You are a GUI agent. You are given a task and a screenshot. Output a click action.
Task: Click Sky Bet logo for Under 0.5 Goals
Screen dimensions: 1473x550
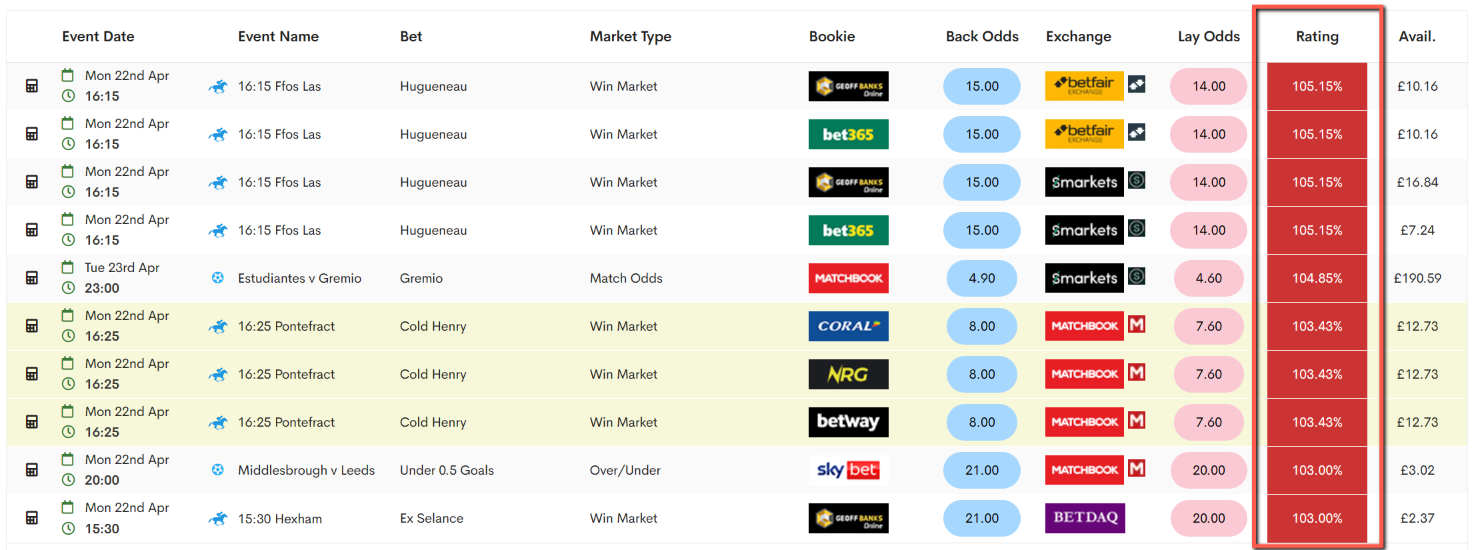click(848, 470)
